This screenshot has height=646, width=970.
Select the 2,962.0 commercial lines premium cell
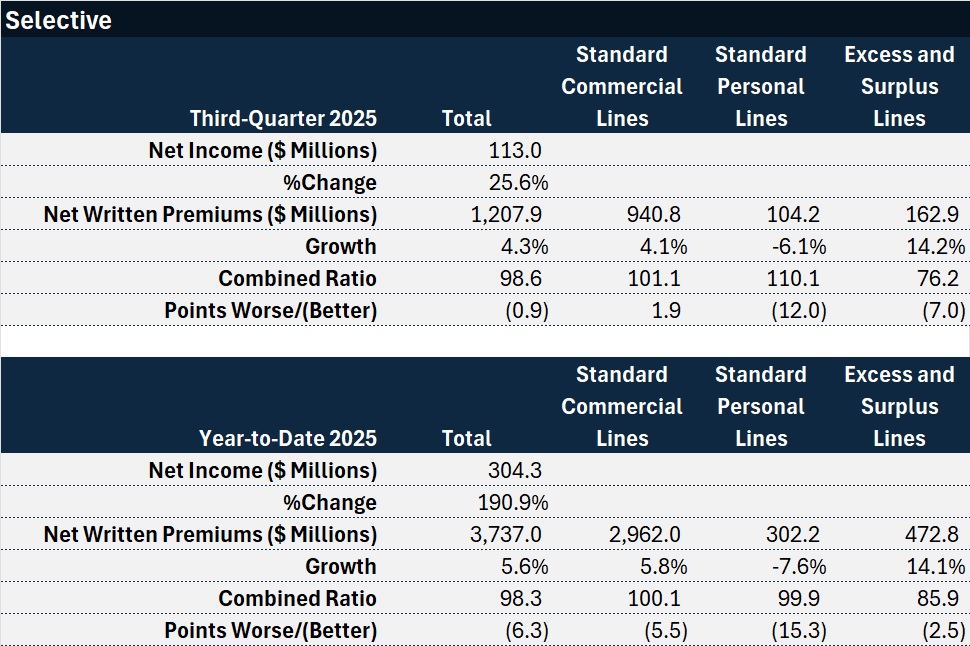click(649, 534)
